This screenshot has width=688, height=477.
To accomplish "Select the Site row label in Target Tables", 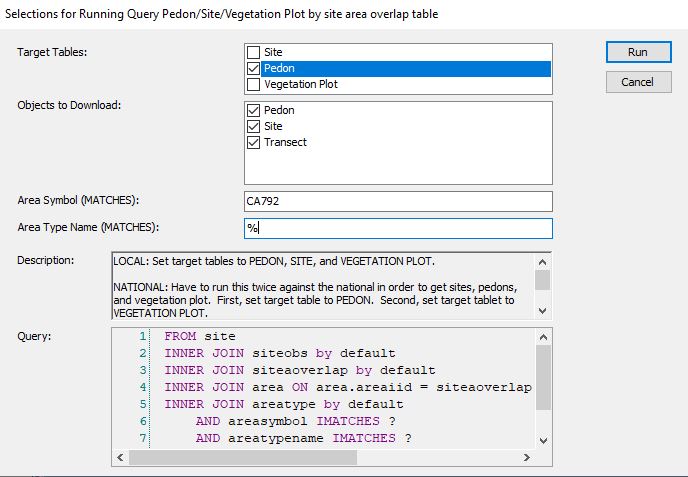I will pos(273,52).
